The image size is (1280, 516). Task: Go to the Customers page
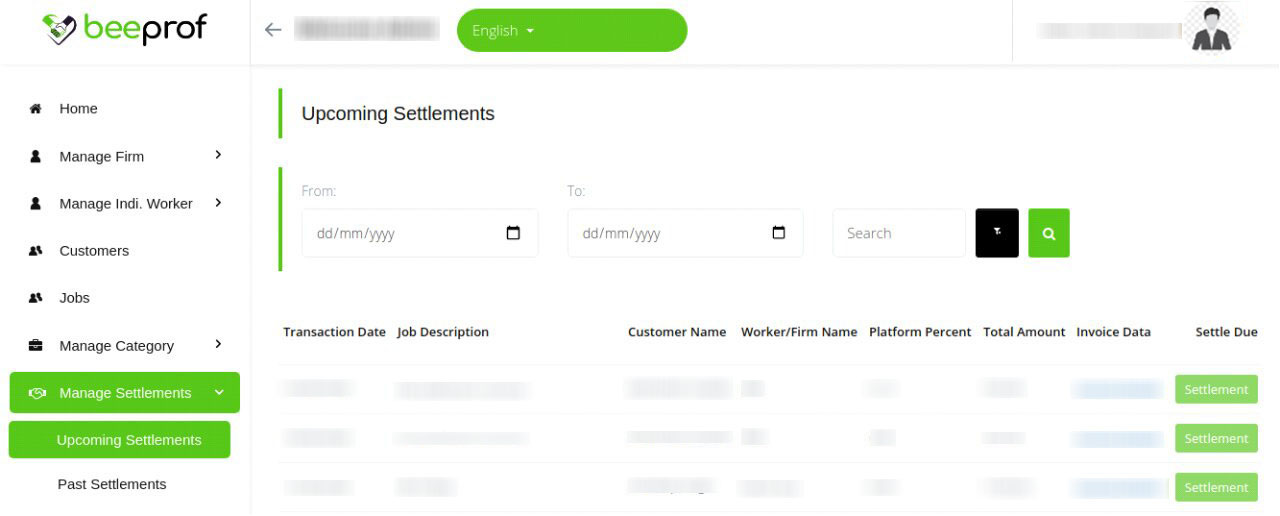pyautogui.click(x=94, y=251)
